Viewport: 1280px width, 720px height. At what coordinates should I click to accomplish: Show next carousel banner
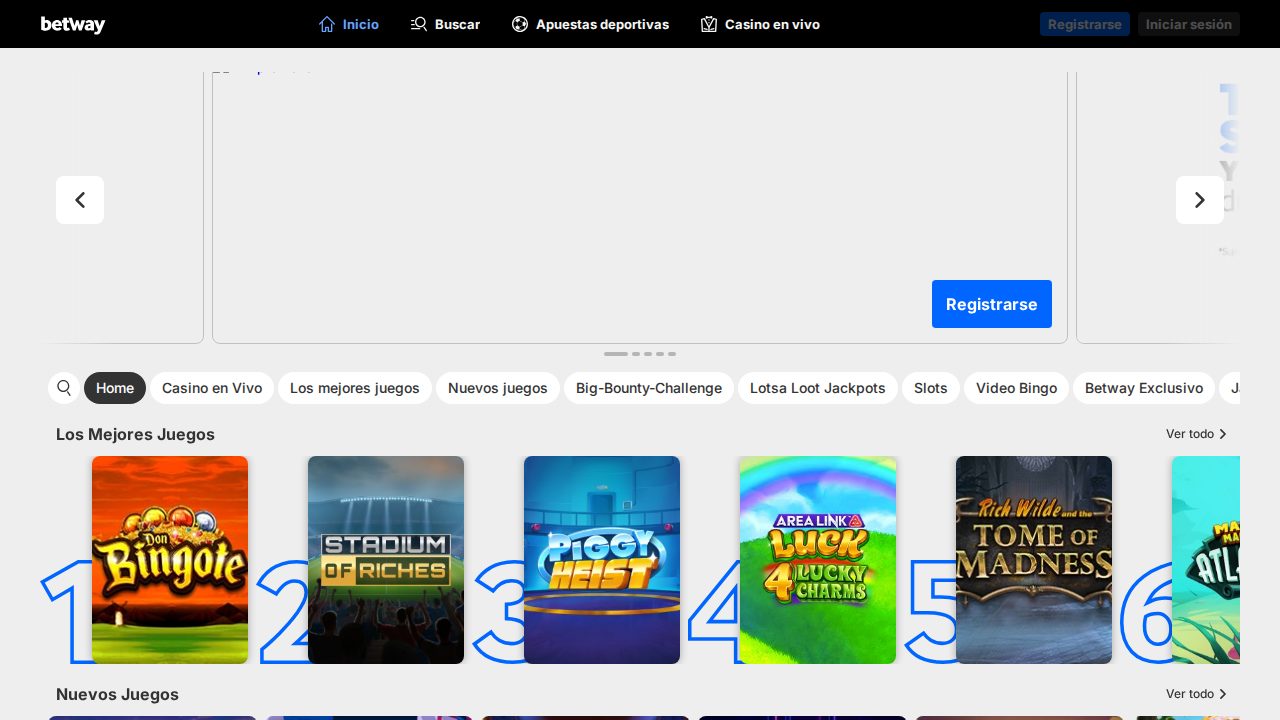[1200, 200]
